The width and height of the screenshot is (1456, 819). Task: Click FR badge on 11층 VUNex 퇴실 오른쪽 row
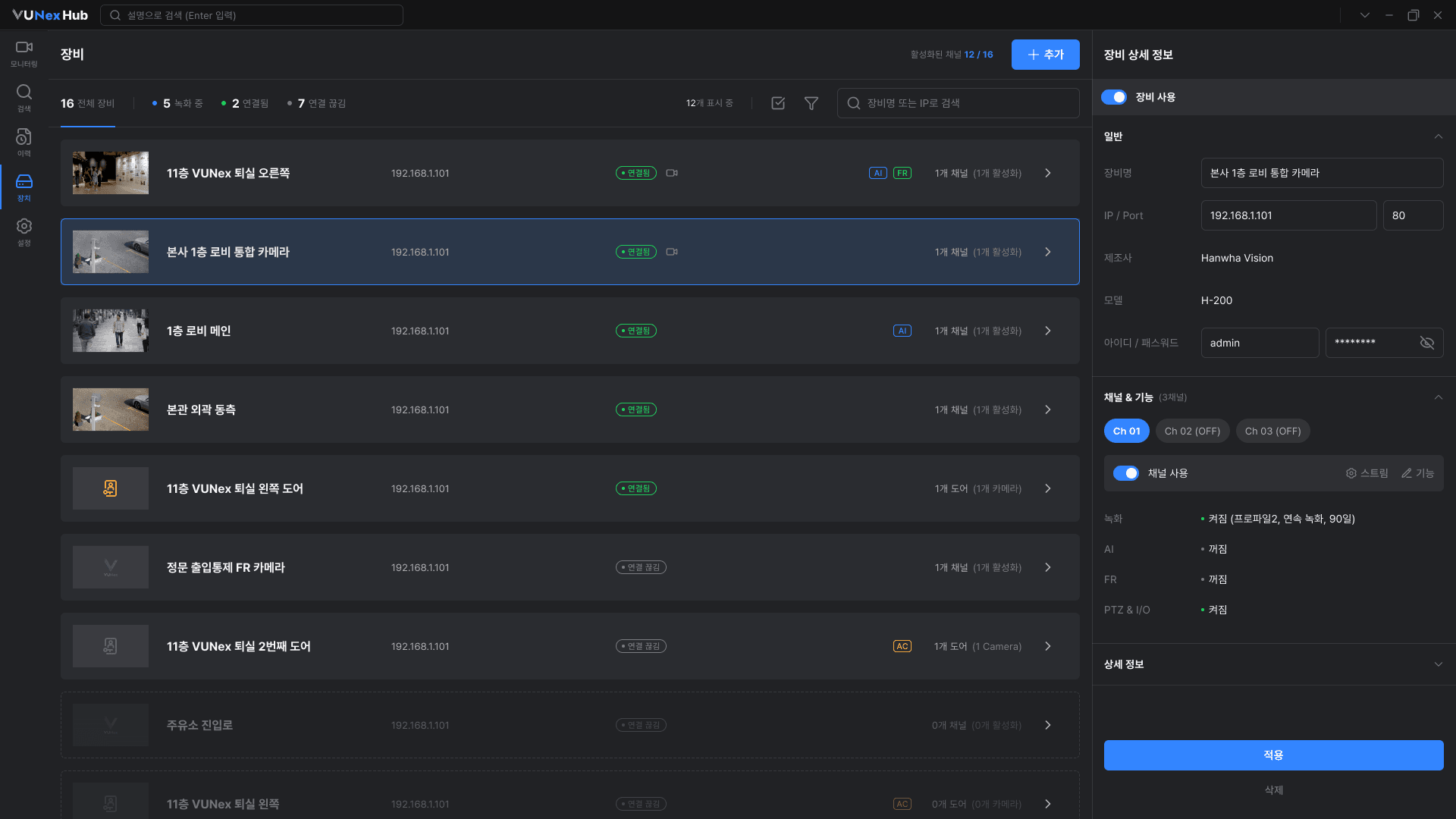pos(902,173)
